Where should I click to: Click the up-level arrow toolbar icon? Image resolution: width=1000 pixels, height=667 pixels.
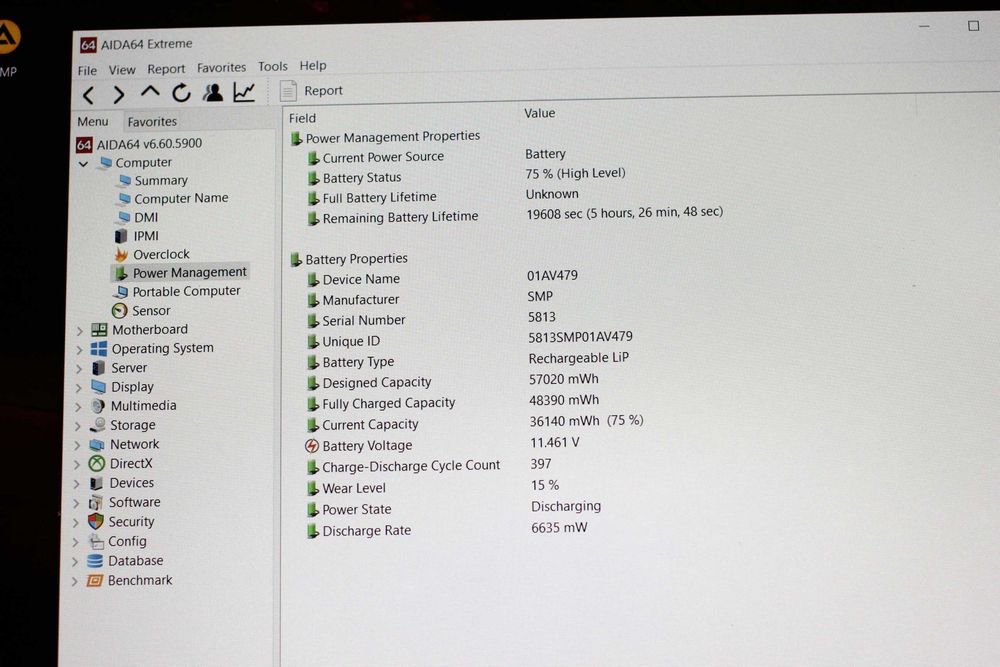[150, 93]
